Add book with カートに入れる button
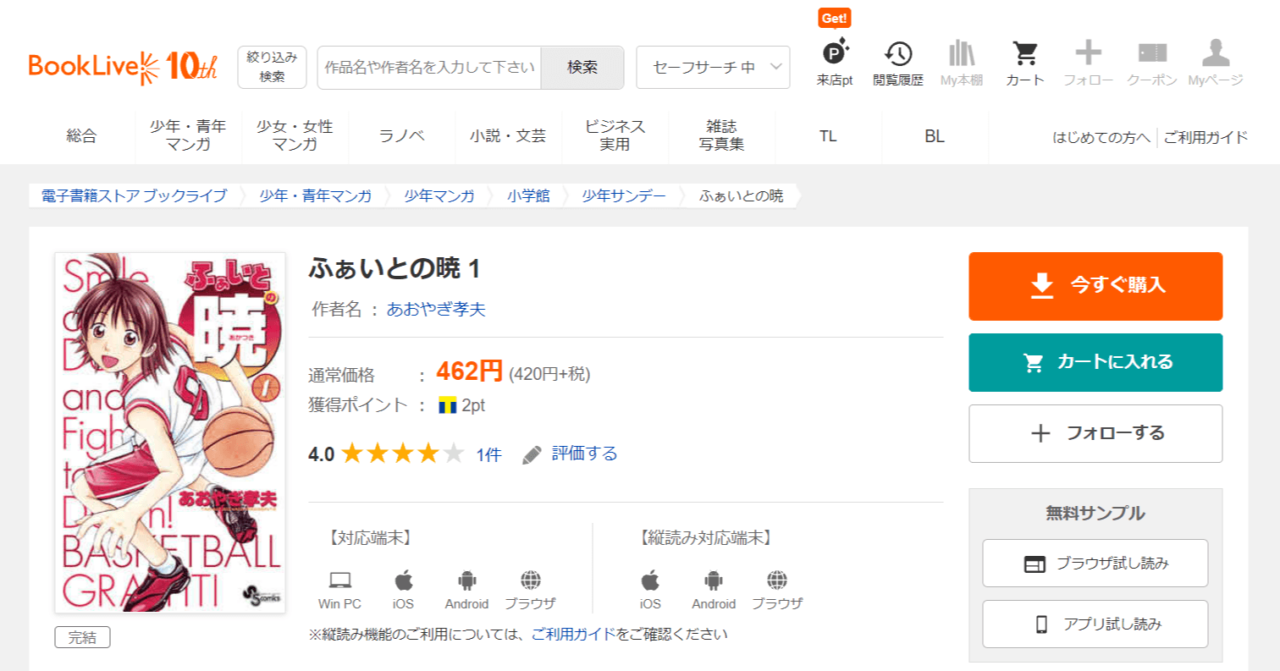Screen dimensions: 1280x671 point(1095,362)
